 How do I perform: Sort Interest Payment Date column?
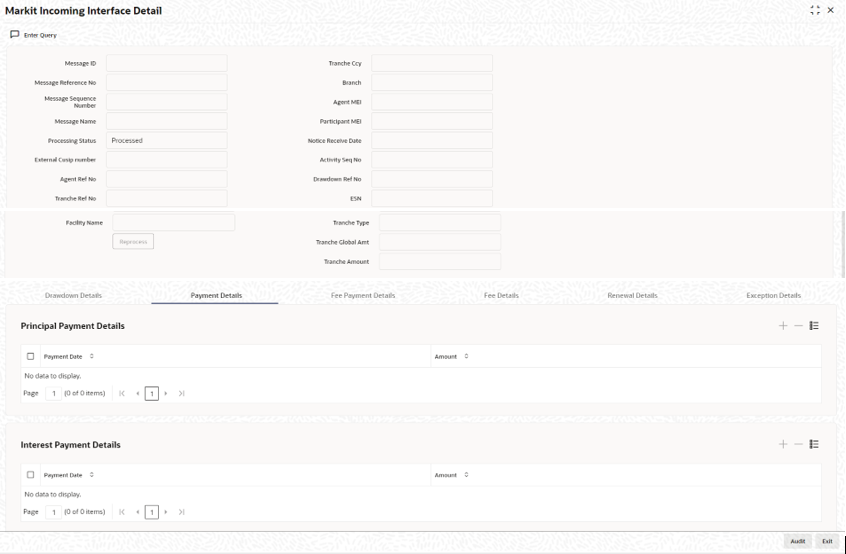[x=92, y=475]
